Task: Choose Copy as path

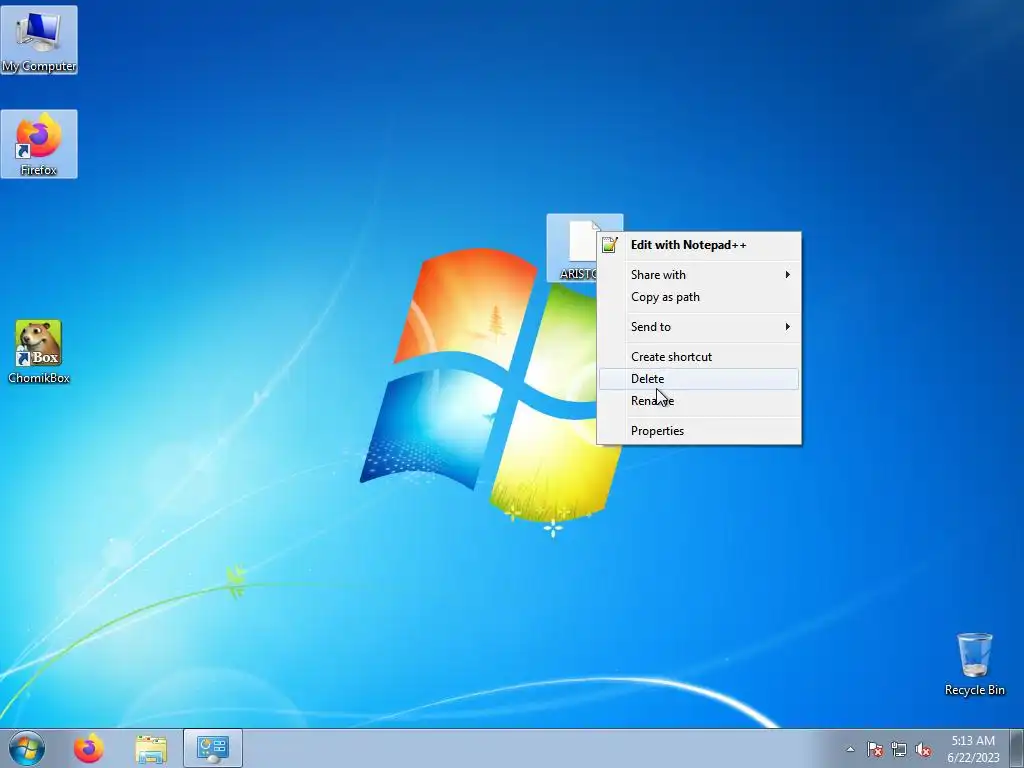Action: pos(699,297)
